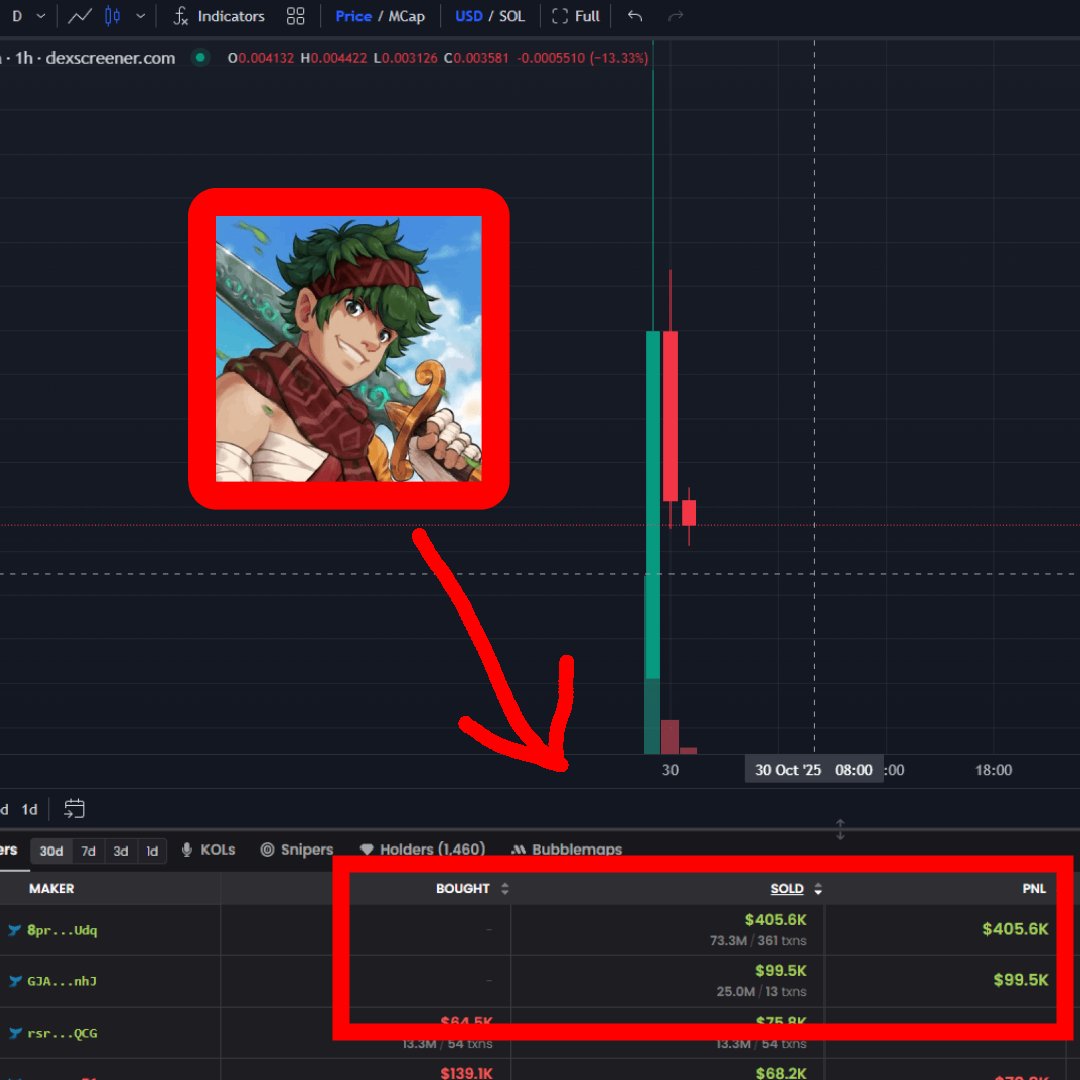Viewport: 1080px width, 1080px height.
Task: Expand the chart style dropdown arrow
Action: (141, 16)
